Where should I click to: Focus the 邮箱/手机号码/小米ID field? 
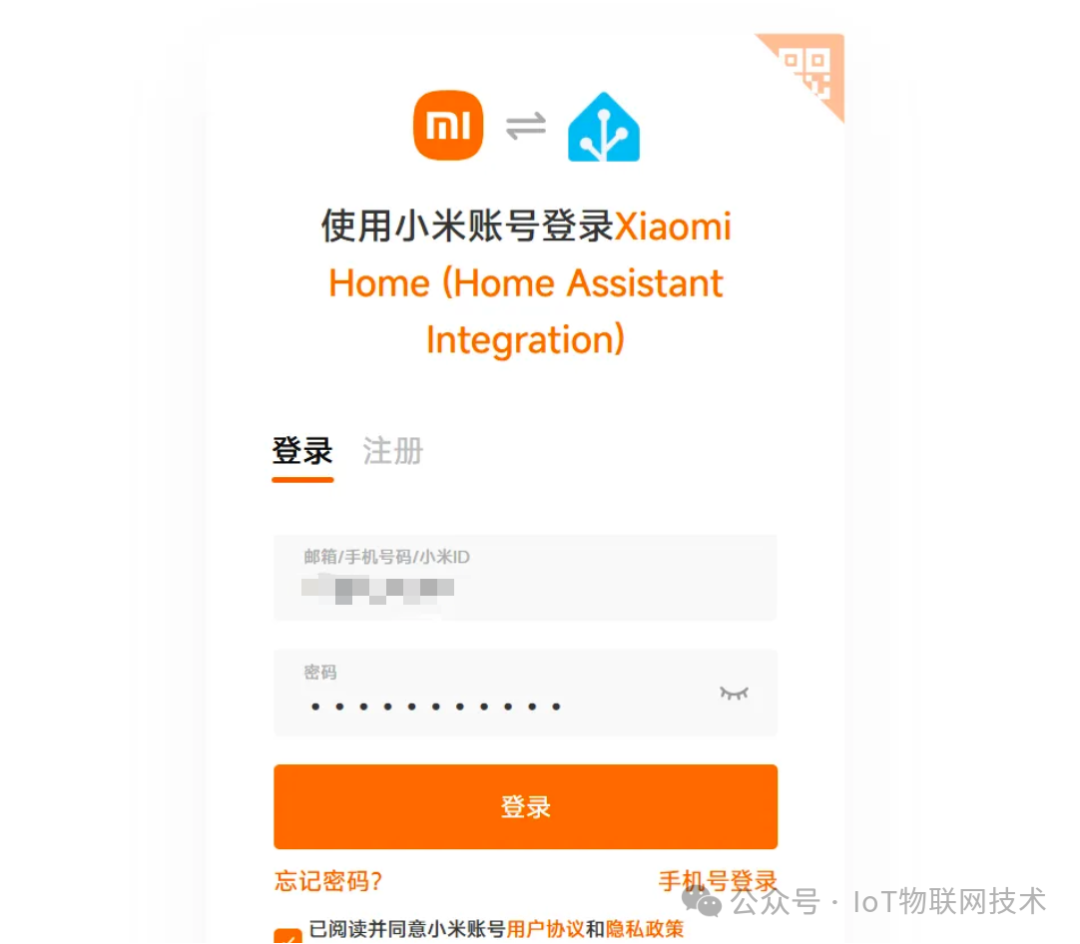click(x=526, y=577)
